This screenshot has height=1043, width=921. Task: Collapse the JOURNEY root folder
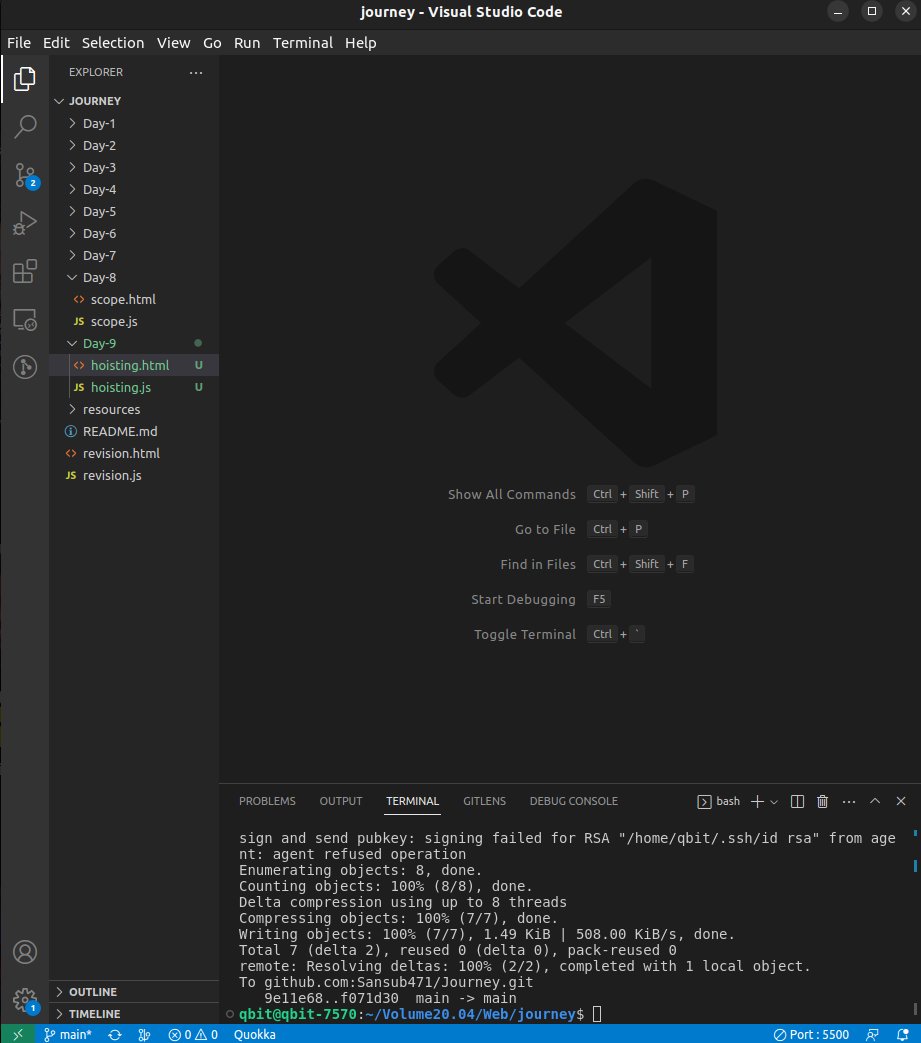click(134, 101)
